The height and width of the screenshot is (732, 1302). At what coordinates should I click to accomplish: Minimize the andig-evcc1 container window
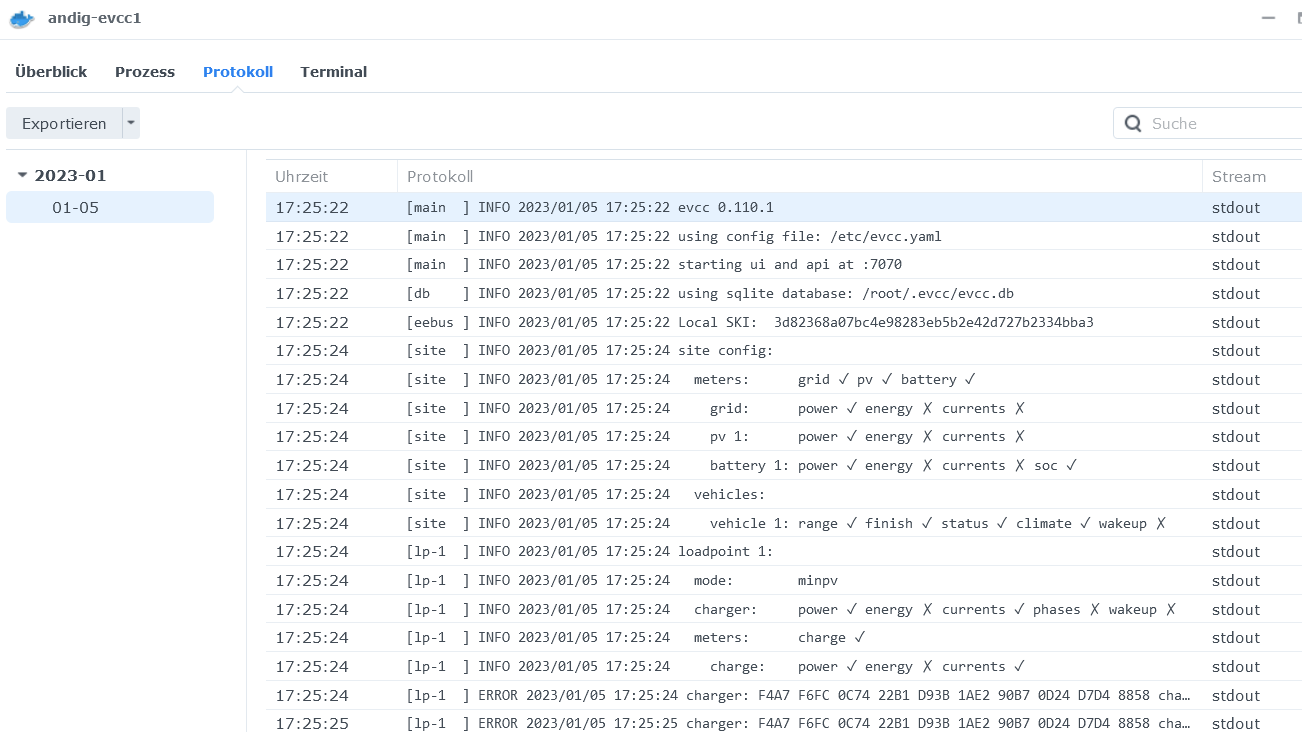coord(1266,17)
